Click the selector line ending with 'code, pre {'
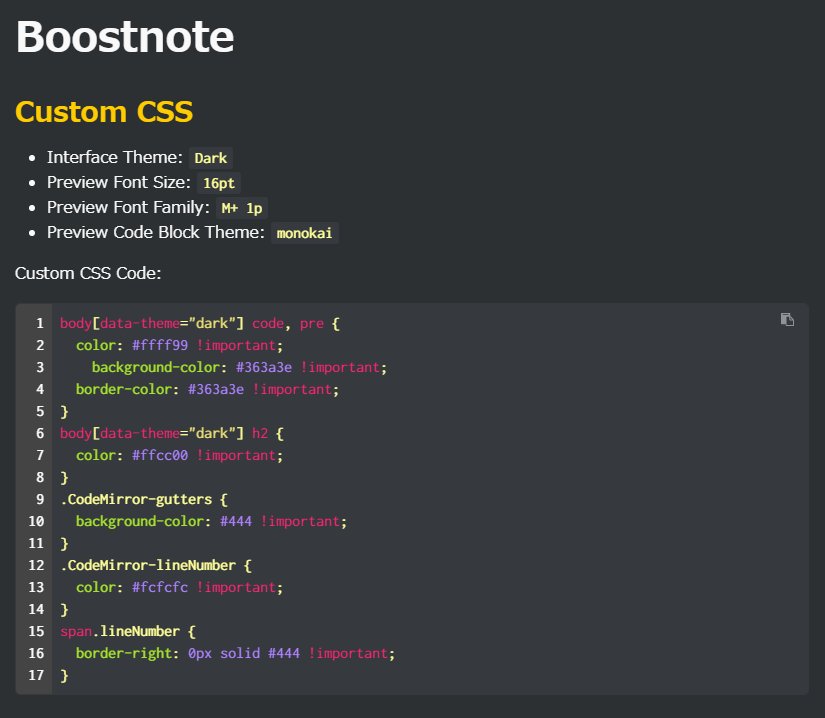825x718 pixels. [200, 323]
